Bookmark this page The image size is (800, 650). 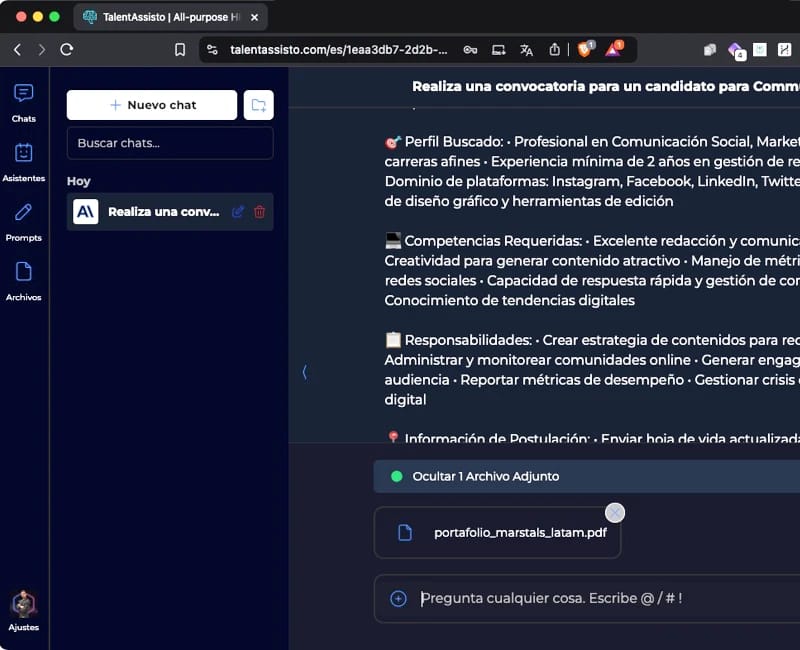(x=180, y=49)
